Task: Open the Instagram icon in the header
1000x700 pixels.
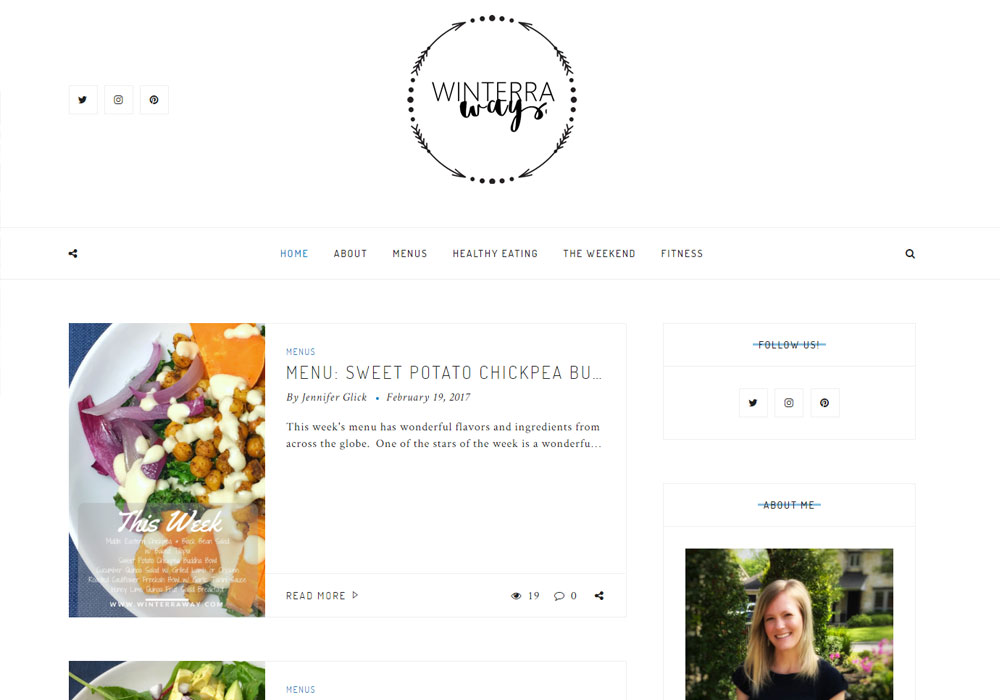Action: click(119, 99)
